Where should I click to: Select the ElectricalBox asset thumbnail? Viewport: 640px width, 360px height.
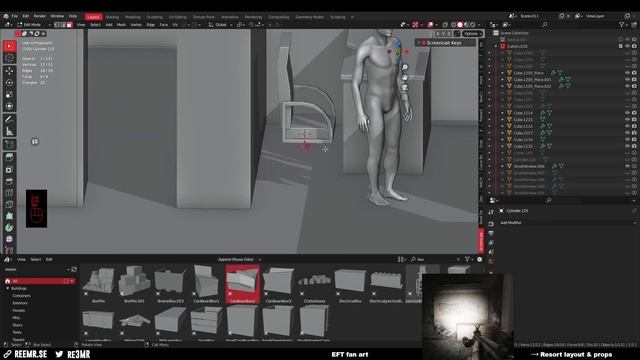click(350, 284)
